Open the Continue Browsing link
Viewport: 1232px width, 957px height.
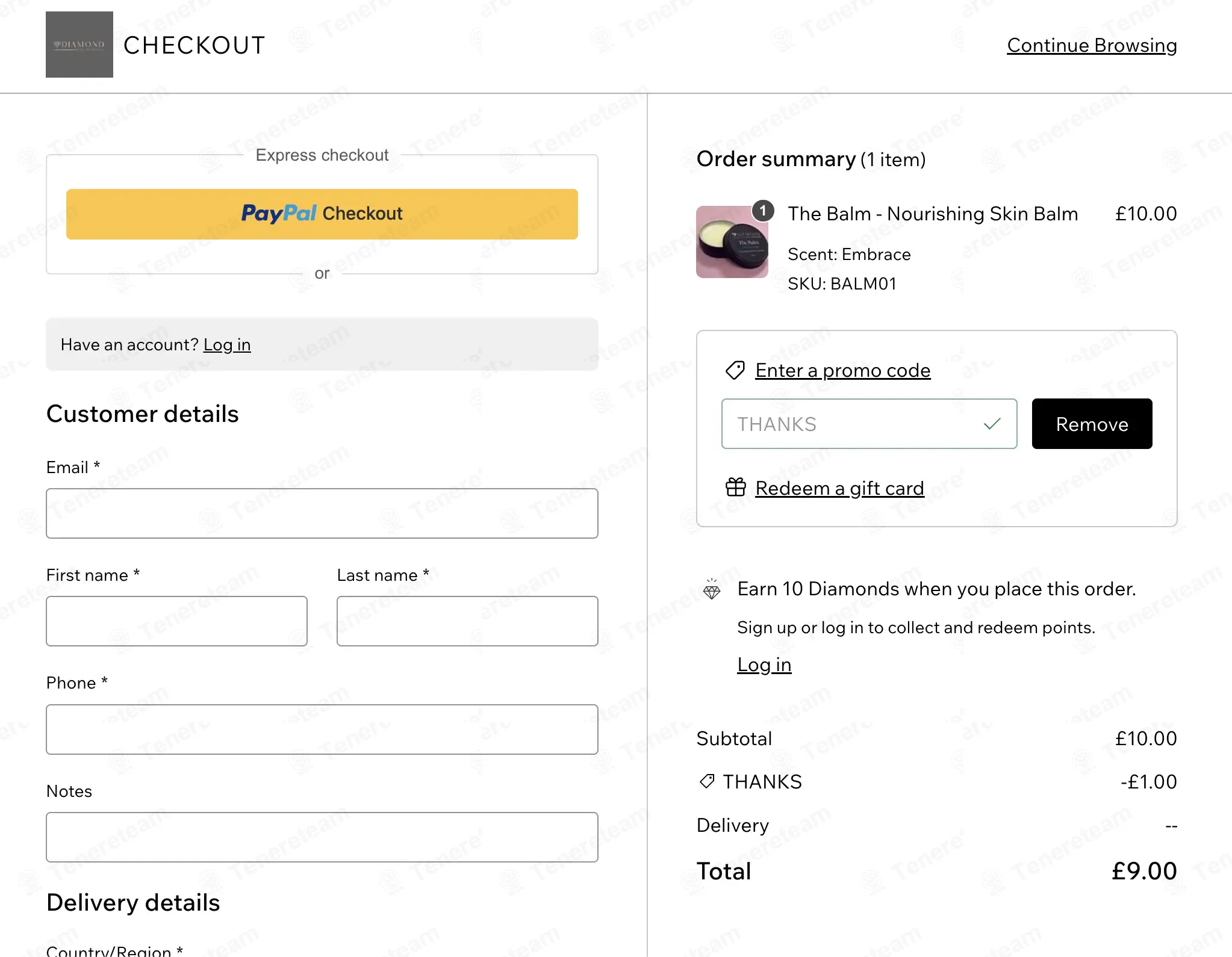[1092, 45]
